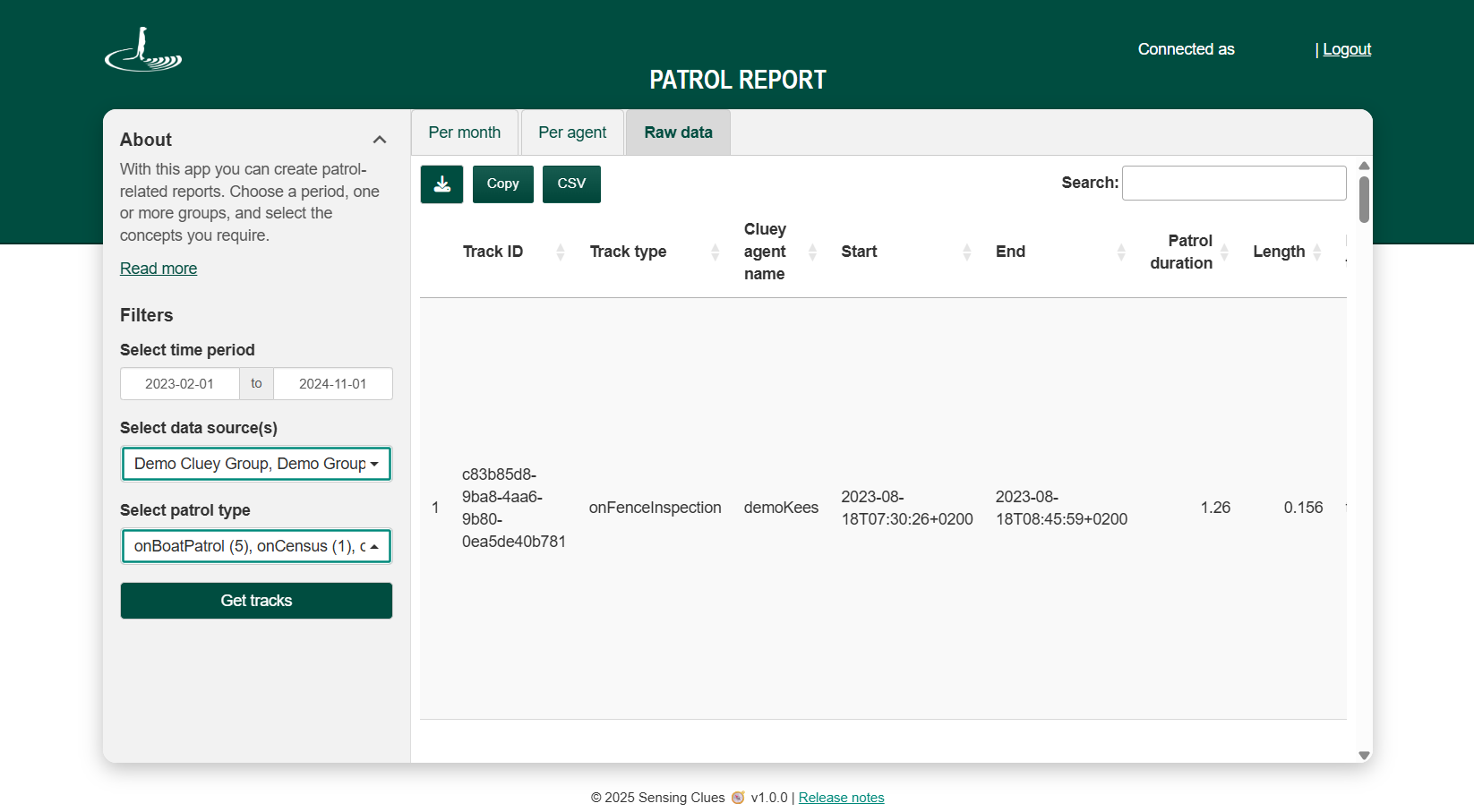Download table data via download icon
This screenshot has width=1474, height=812.
pos(441,184)
